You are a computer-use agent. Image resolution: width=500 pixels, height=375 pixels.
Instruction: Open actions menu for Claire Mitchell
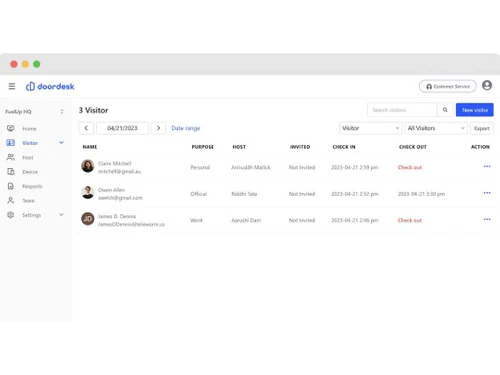click(x=487, y=166)
